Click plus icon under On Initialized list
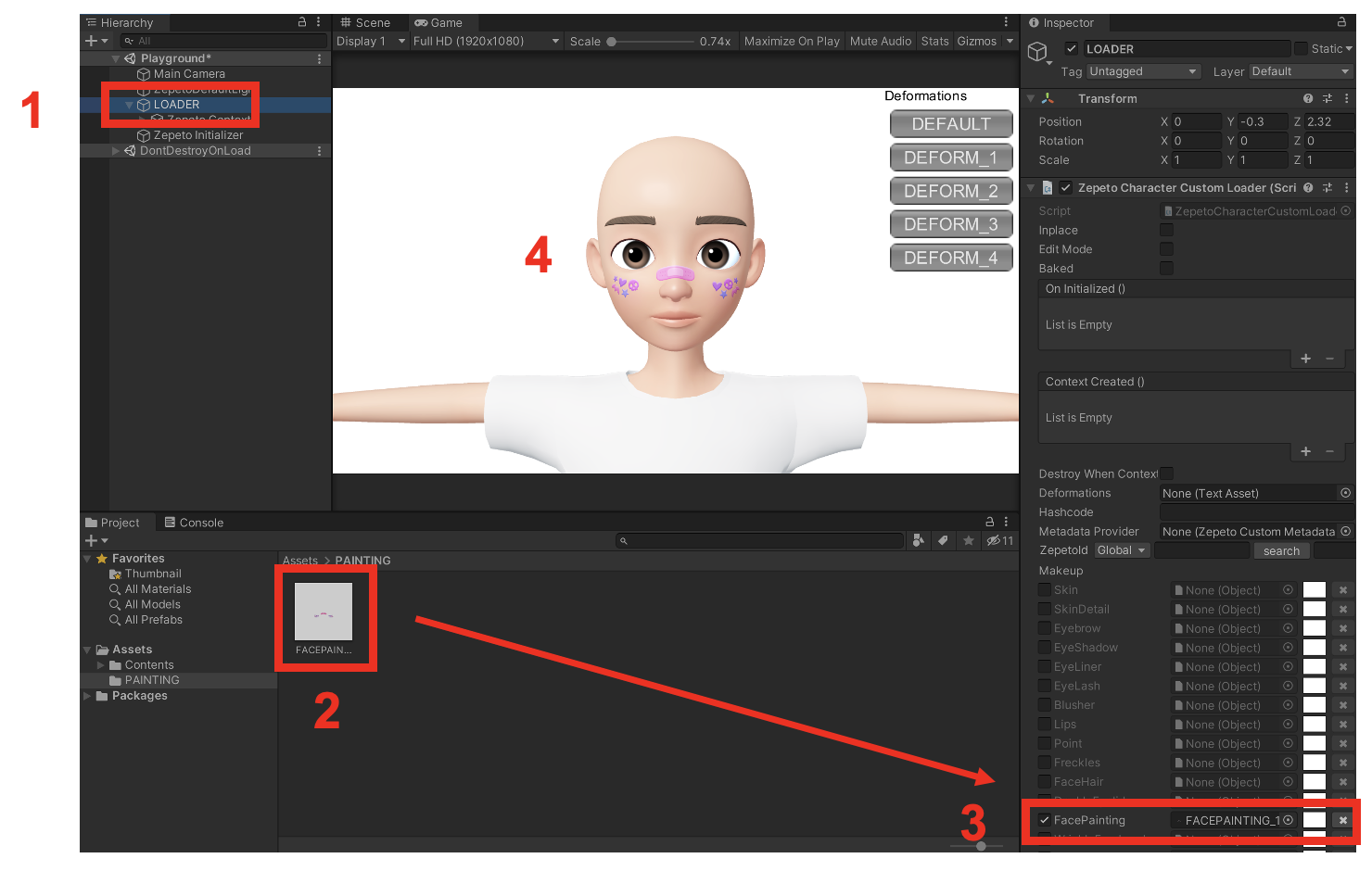The width and height of the screenshot is (1372, 871). [x=1305, y=359]
